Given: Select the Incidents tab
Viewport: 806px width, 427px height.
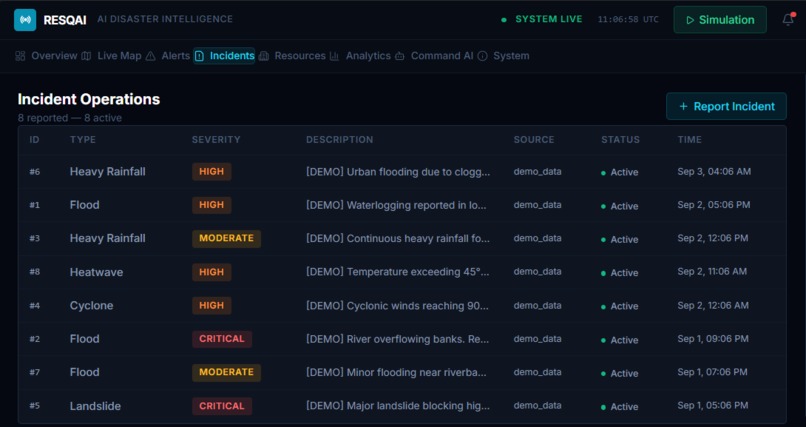Looking at the screenshot, I should point(224,56).
